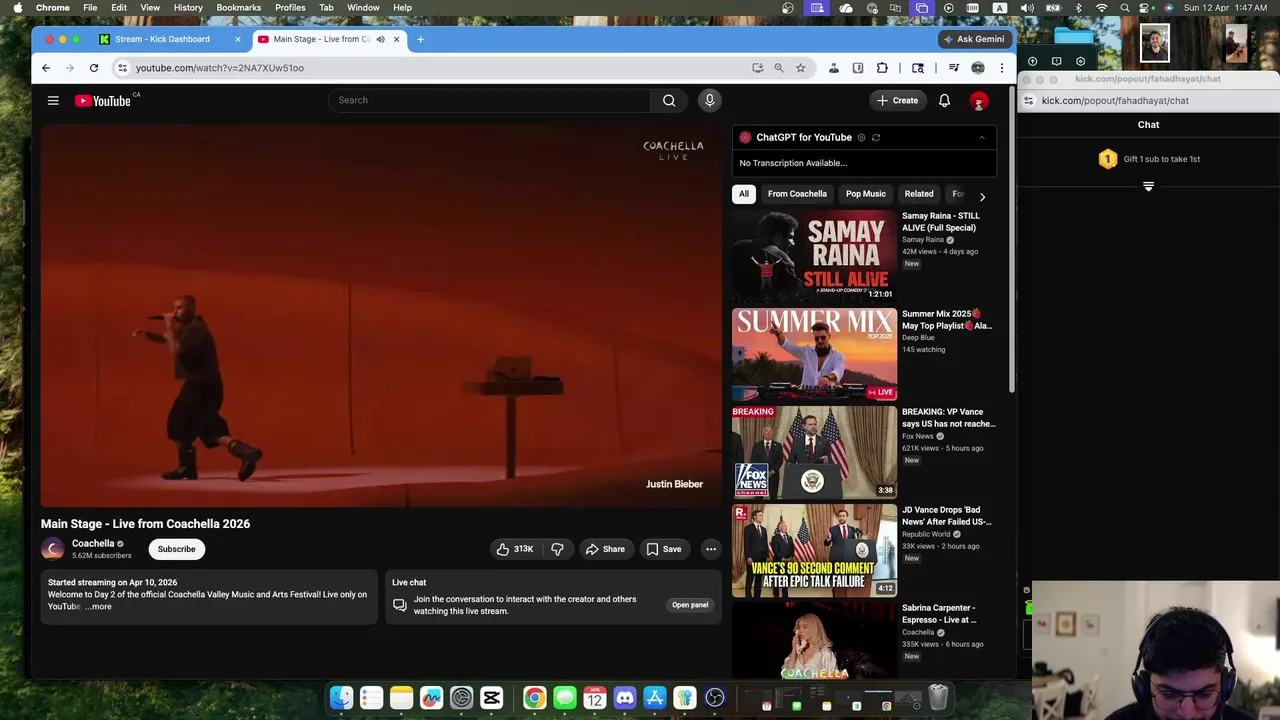This screenshot has height=720, width=1280.
Task: Open OBS from the Dock
Action: click(x=715, y=698)
